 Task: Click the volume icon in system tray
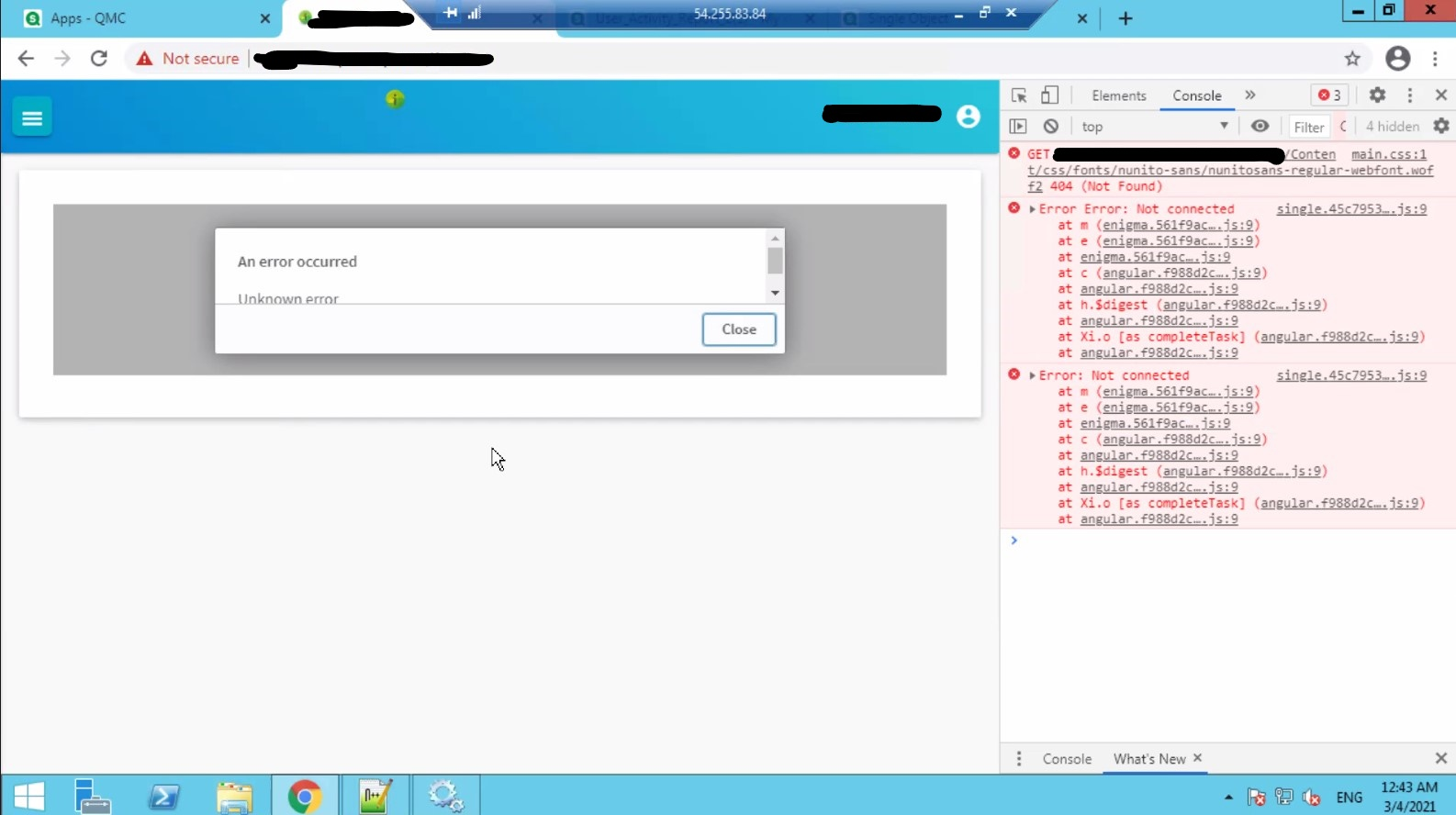pos(1311,797)
